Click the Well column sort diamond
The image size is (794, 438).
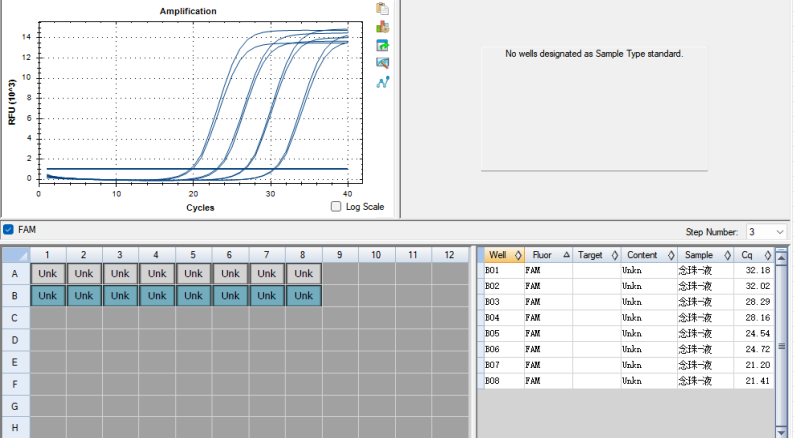518,255
